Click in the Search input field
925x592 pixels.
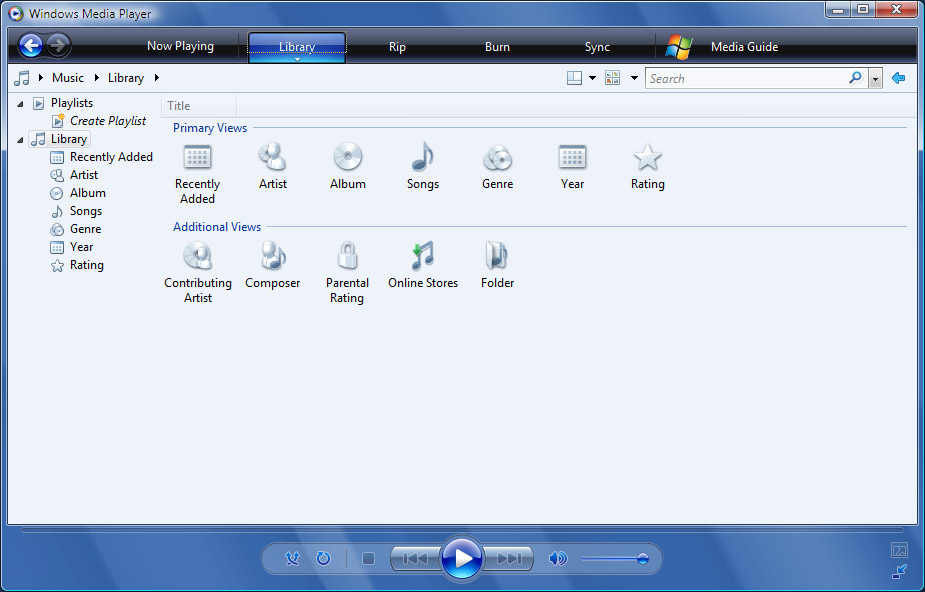point(745,78)
